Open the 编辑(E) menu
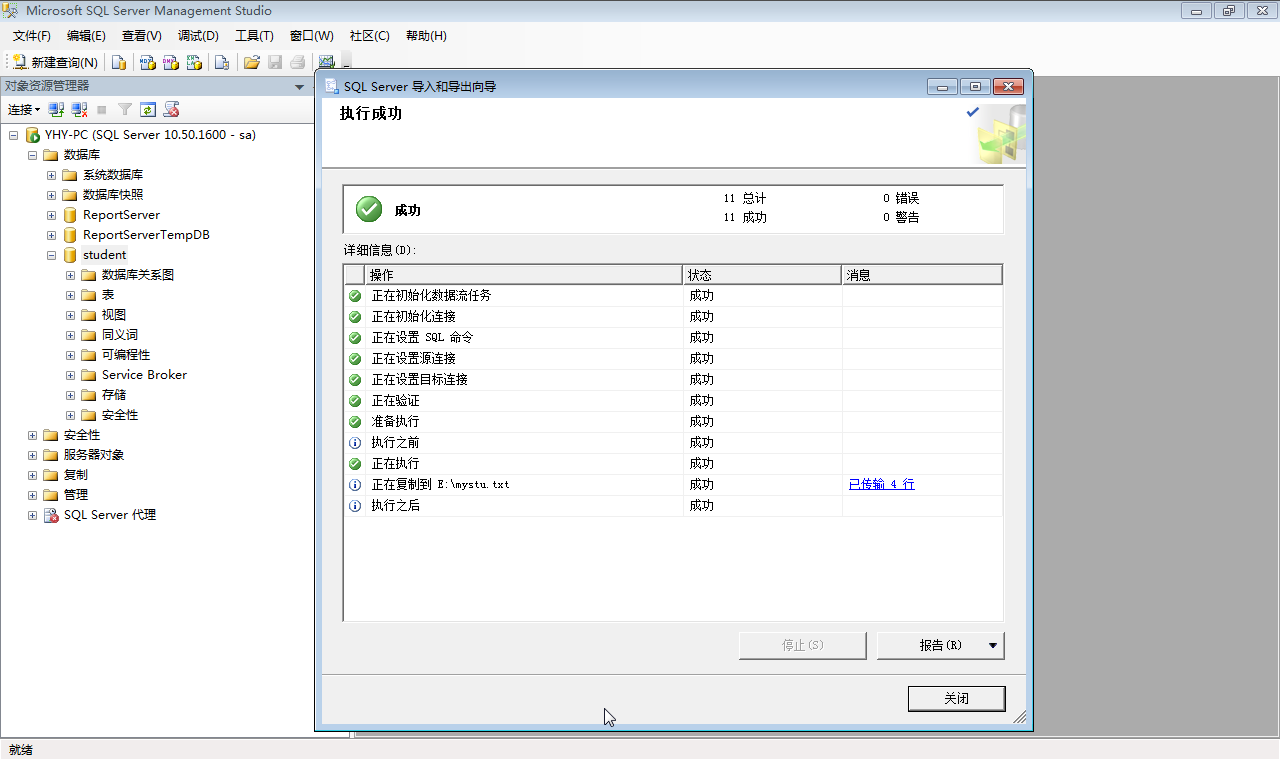1280x760 pixels. coord(86,36)
